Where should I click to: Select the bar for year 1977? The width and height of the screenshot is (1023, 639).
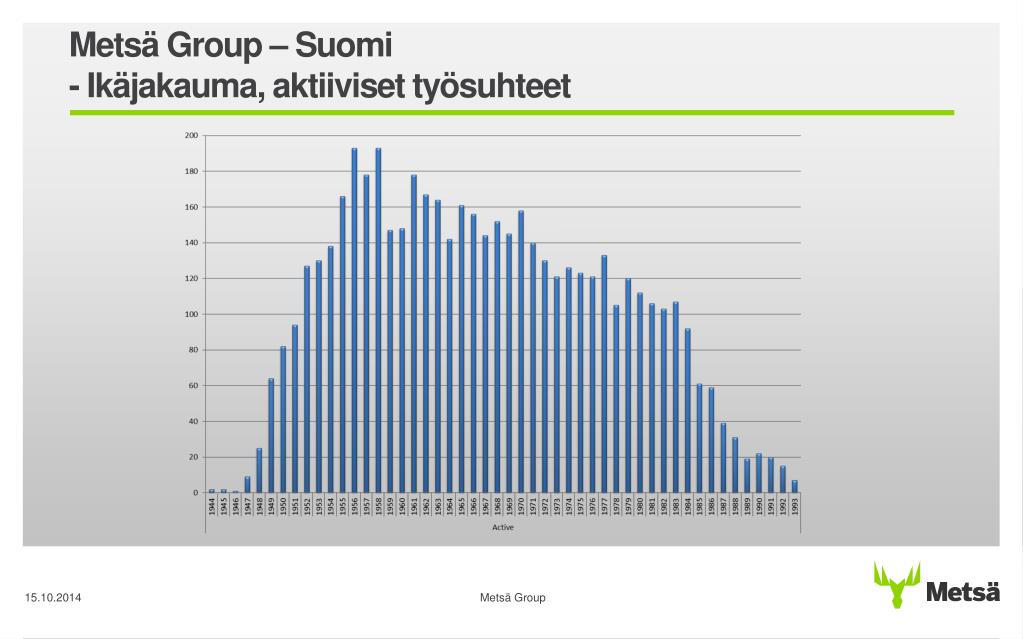605,374
